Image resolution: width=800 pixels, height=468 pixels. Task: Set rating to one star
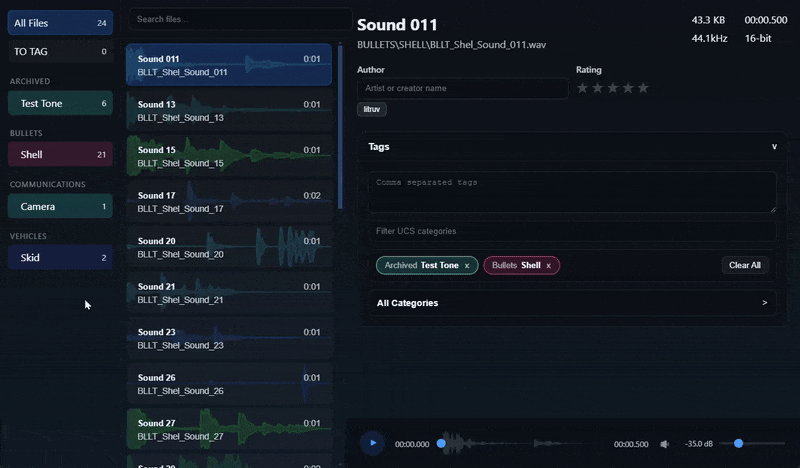[x=582, y=88]
